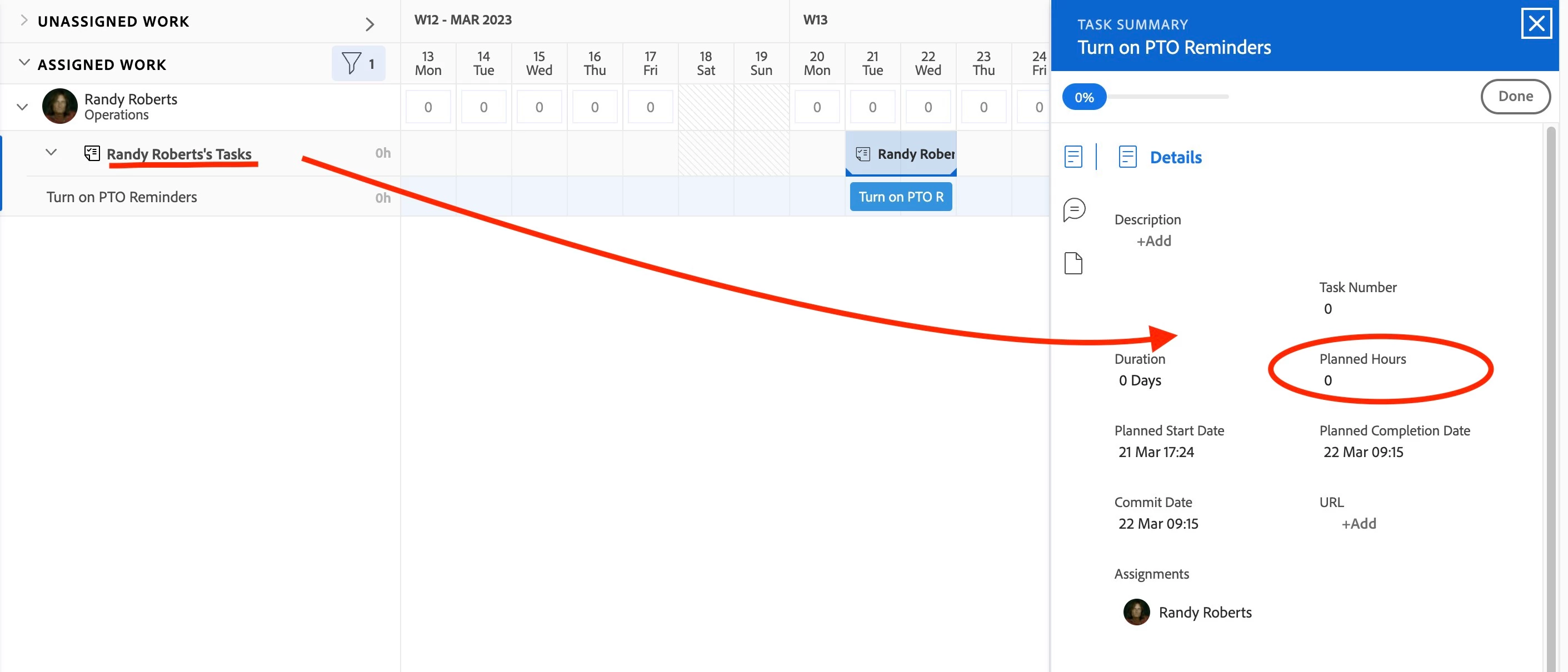Image resolution: width=1568 pixels, height=672 pixels.
Task: Click the collapsed details icon at panel left
Action: (1073, 157)
